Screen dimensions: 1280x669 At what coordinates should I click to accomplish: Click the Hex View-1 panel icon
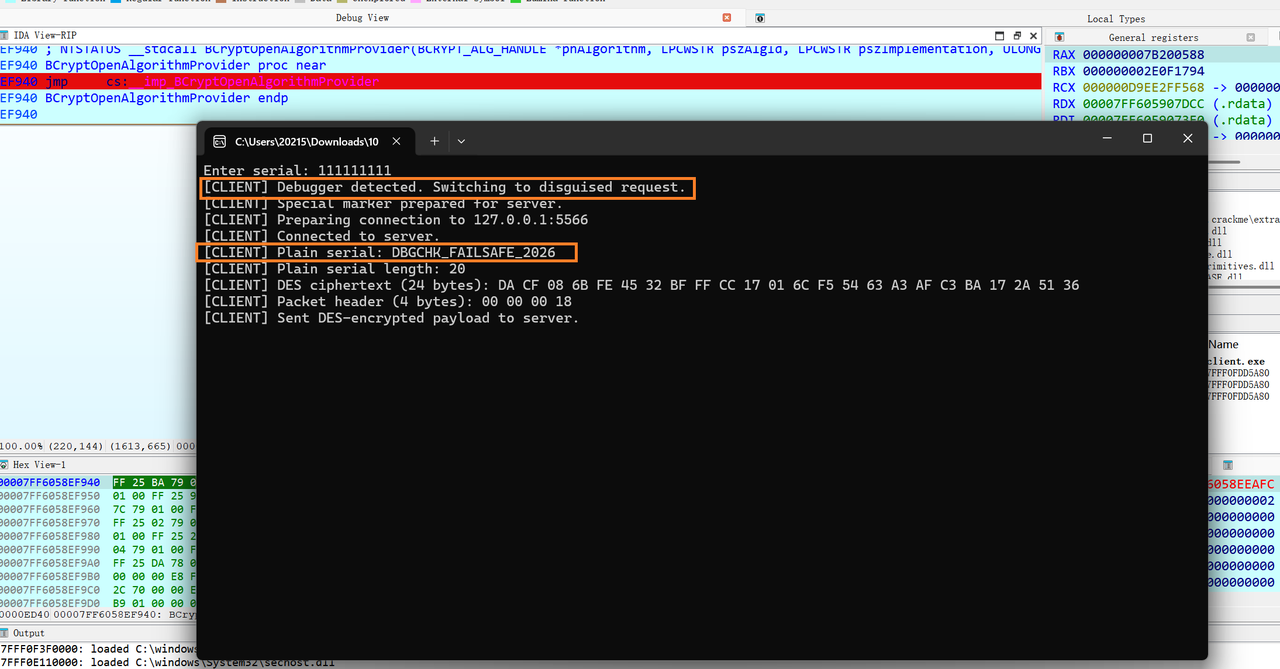[x=6, y=465]
